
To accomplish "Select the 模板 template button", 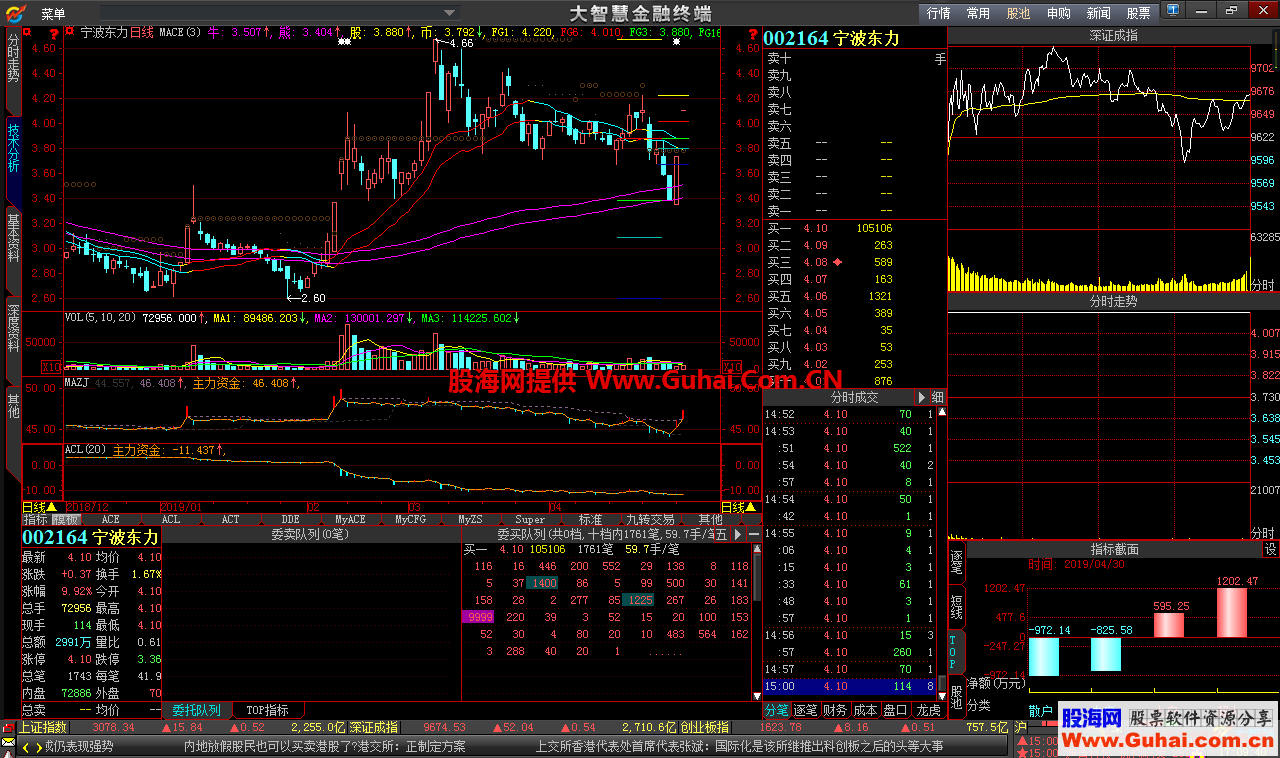I will [x=65, y=520].
